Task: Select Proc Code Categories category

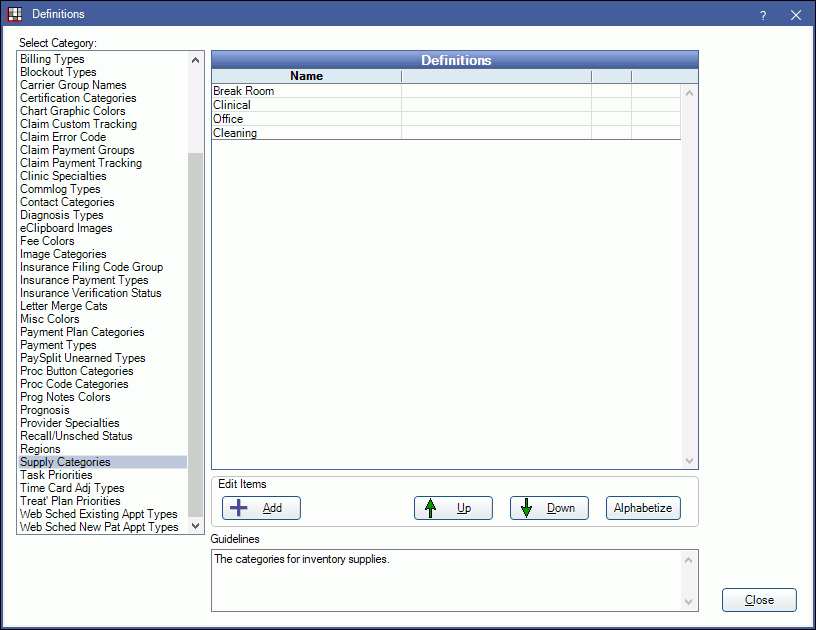Action: [x=103, y=384]
